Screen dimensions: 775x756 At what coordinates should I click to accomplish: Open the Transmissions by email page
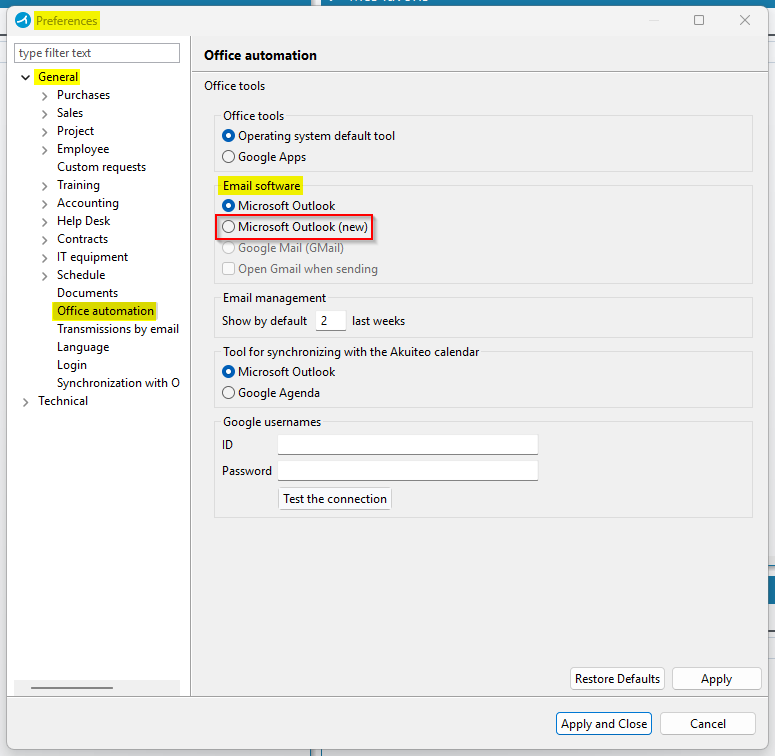(x=117, y=329)
